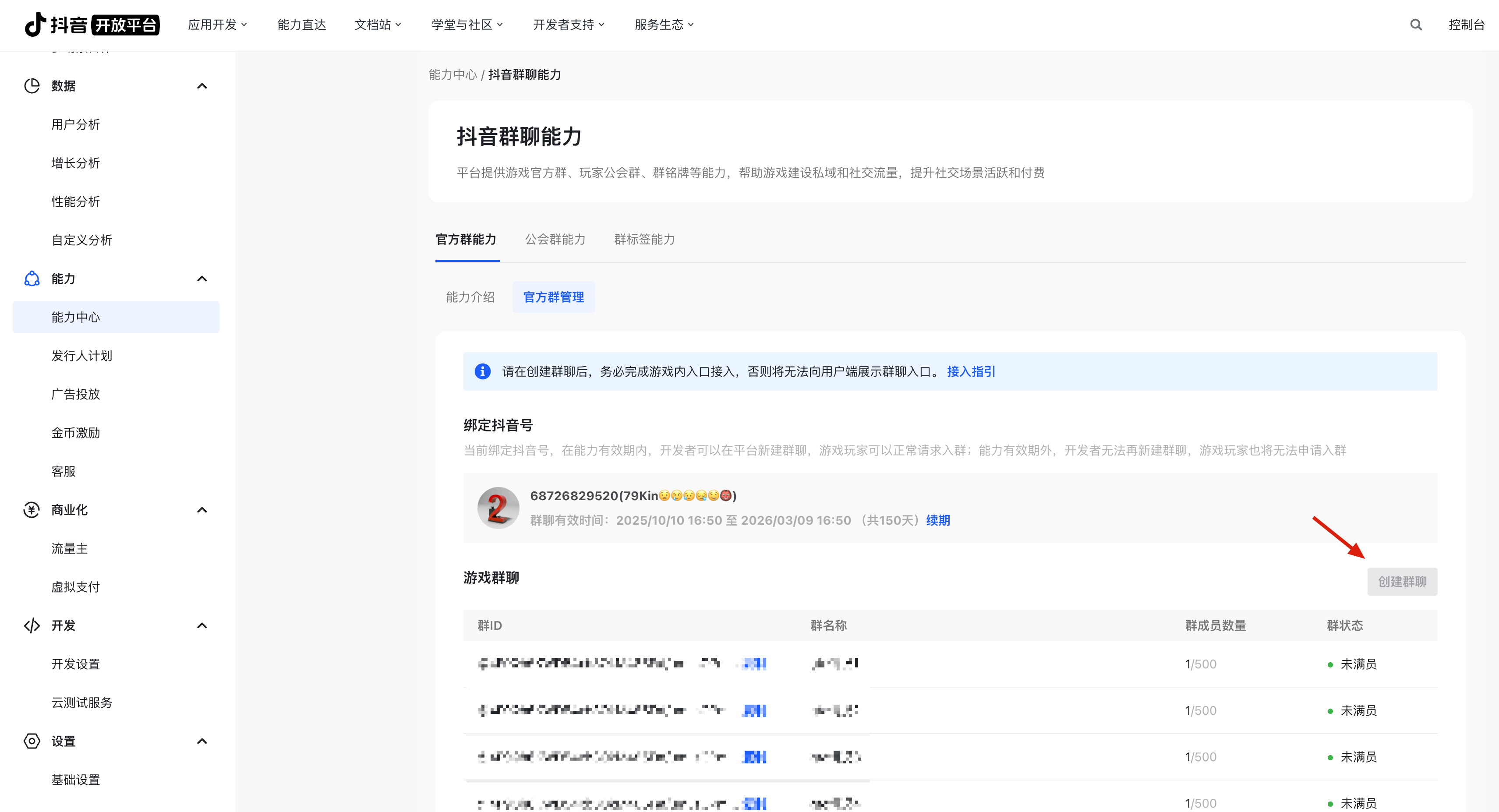The image size is (1499, 812).
Task: Click the Douyin open platform logo
Action: [92, 25]
